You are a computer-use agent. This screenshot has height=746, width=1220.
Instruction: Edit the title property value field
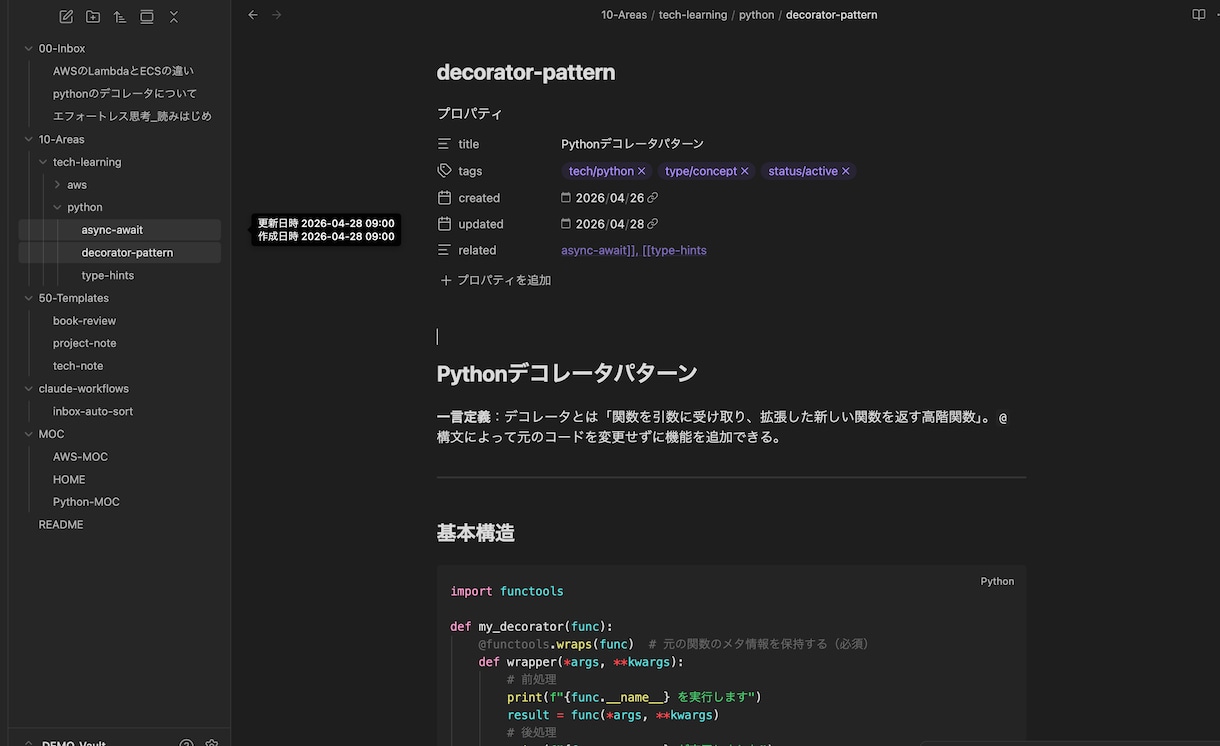point(791,144)
